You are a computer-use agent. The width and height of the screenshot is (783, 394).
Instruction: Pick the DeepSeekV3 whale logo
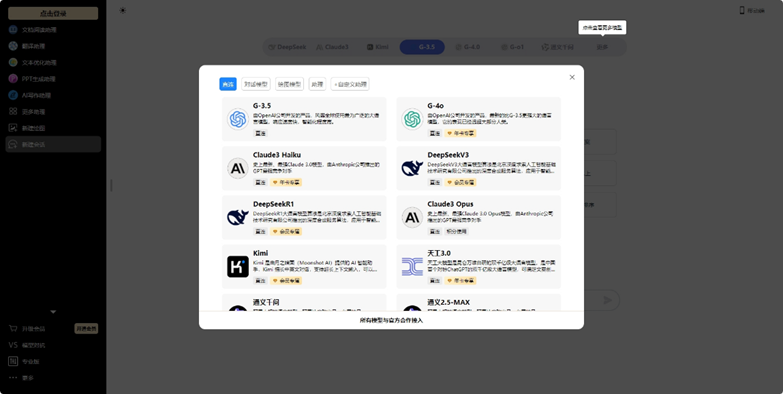[412, 168]
